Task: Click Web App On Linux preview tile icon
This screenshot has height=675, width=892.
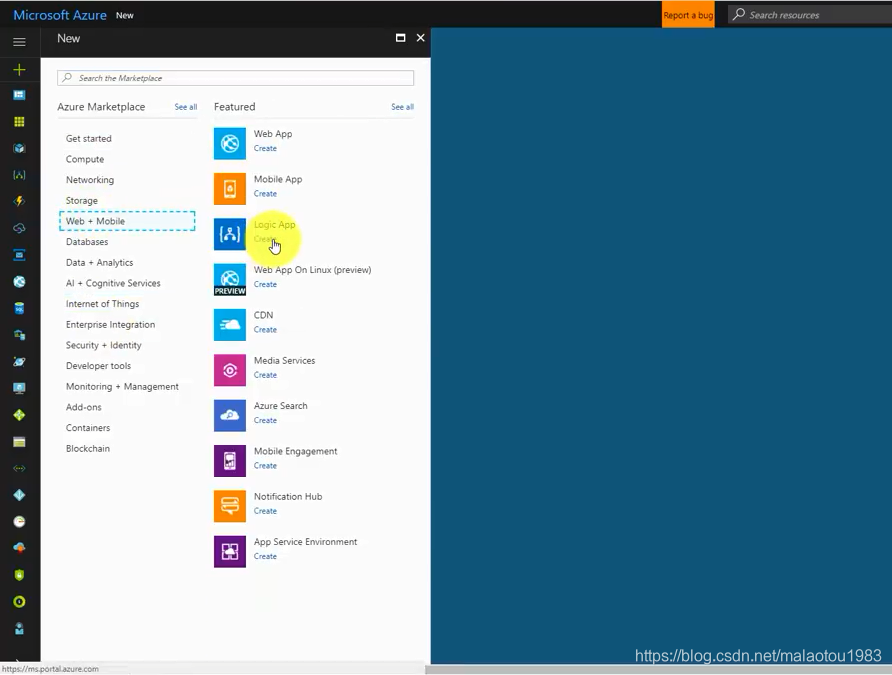Action: pos(230,279)
